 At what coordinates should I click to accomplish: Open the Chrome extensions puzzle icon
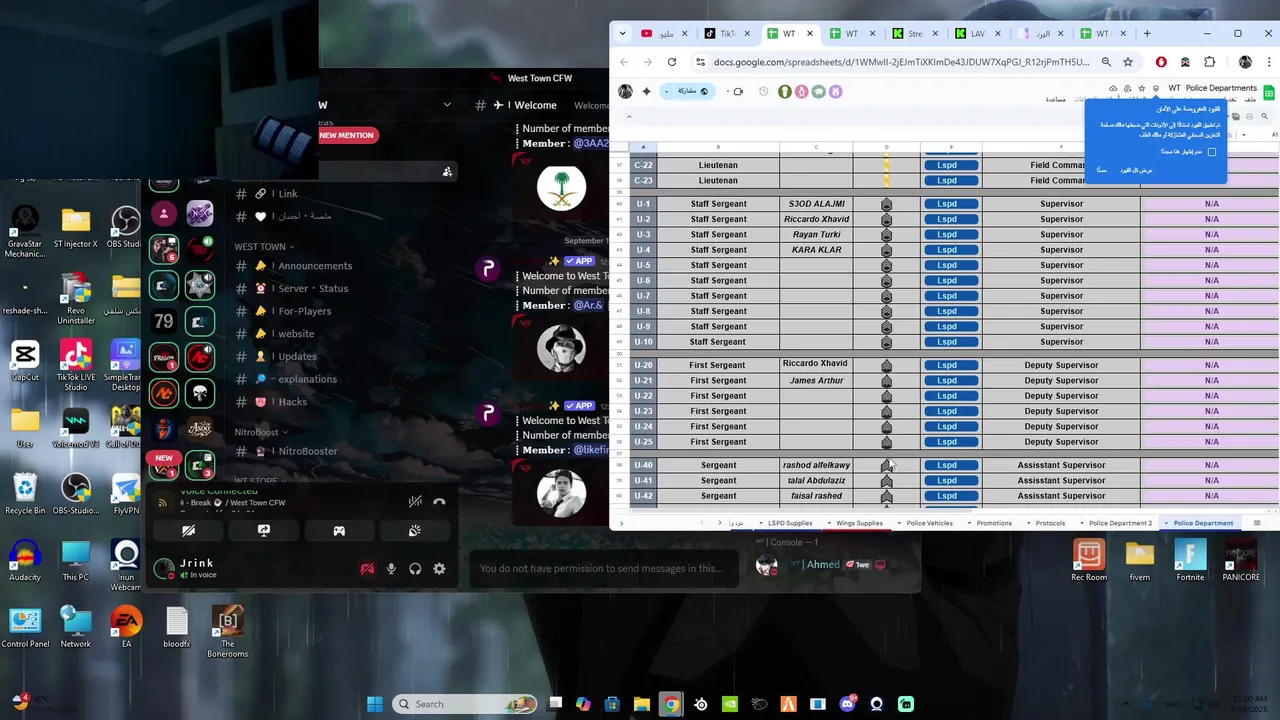[x=1210, y=62]
